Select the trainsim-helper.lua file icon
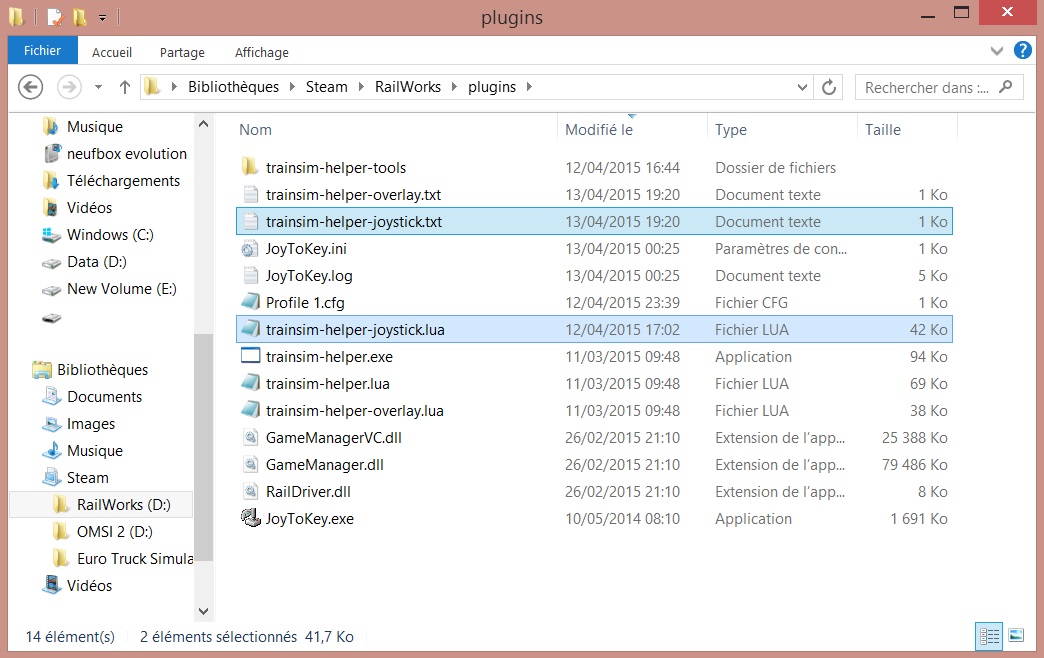 pyautogui.click(x=250, y=383)
